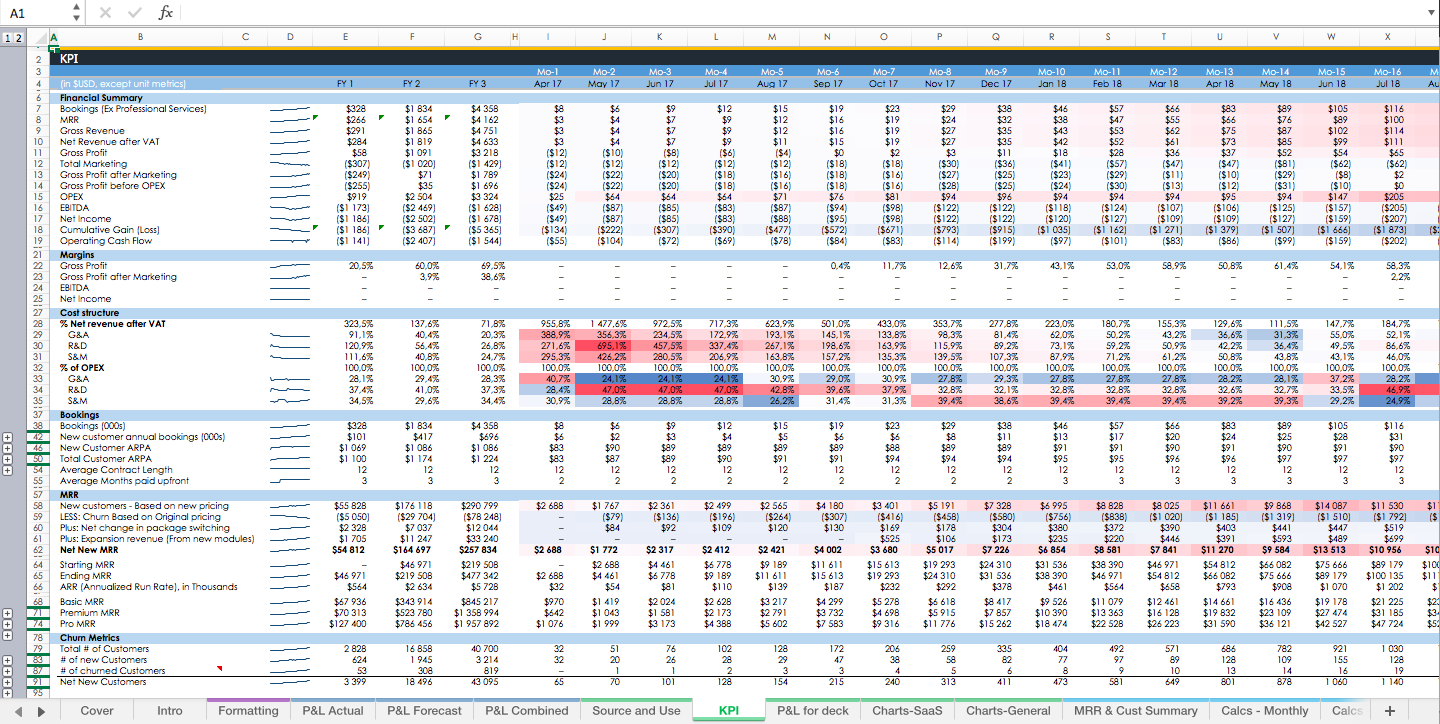Select column B header
The width and height of the screenshot is (1440, 724).
coord(140,37)
